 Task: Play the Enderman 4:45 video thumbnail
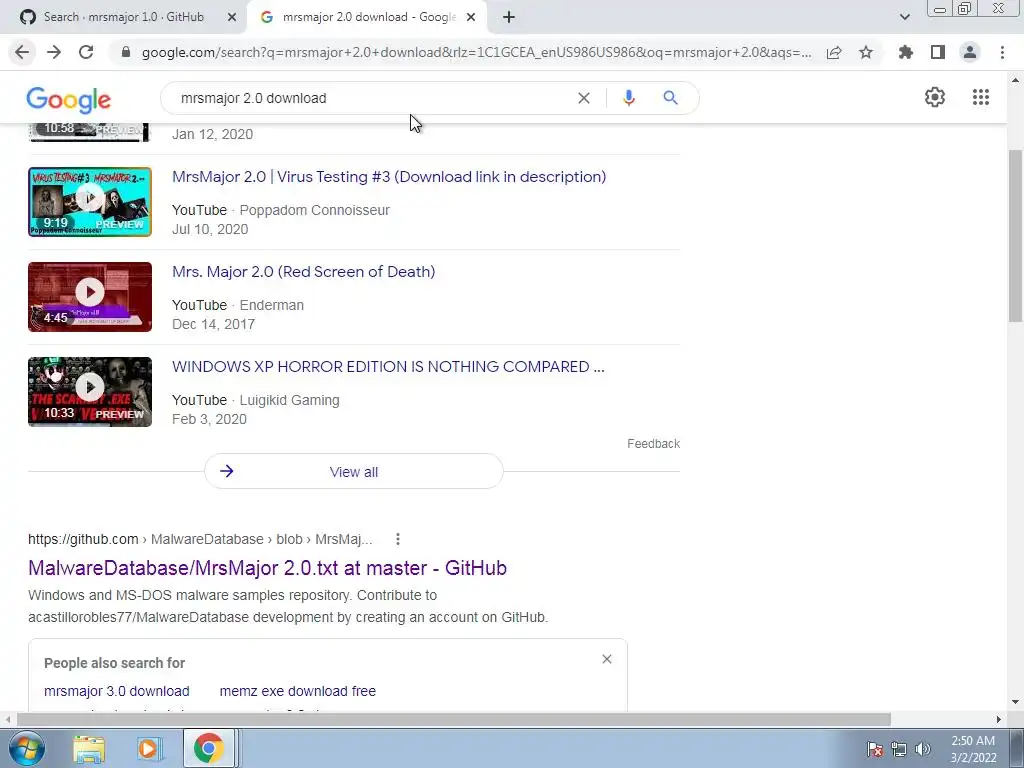(x=90, y=296)
